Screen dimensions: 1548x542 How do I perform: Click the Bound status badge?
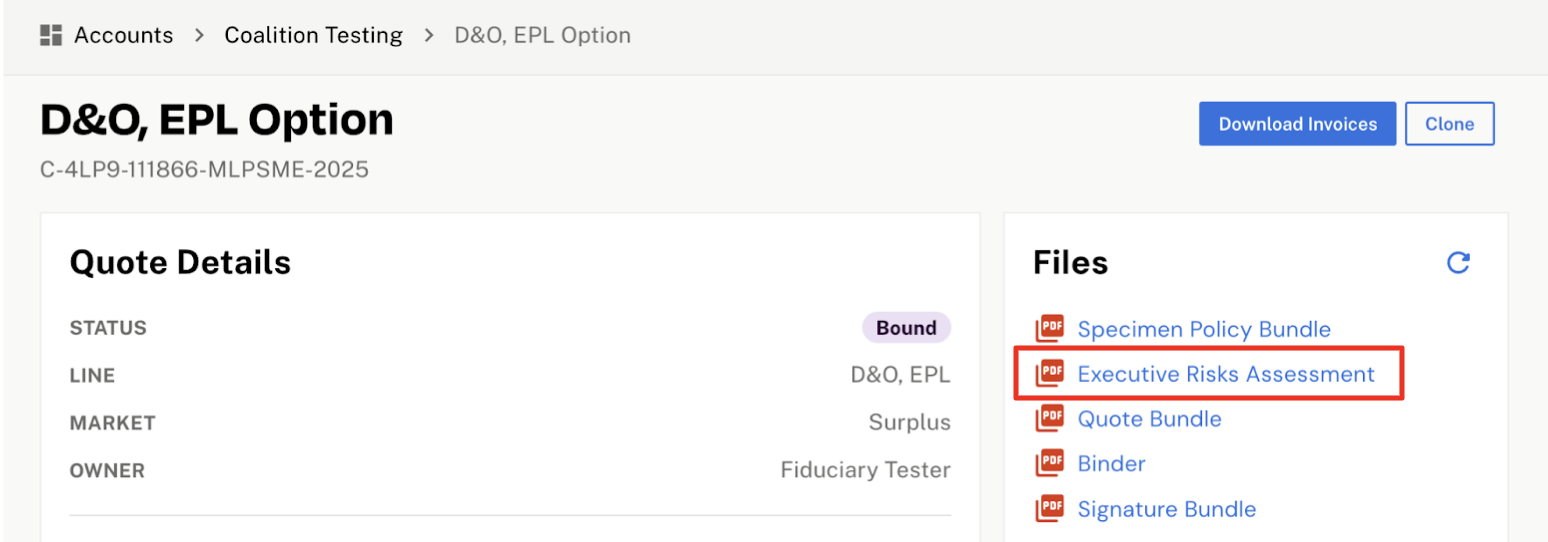[x=906, y=328]
